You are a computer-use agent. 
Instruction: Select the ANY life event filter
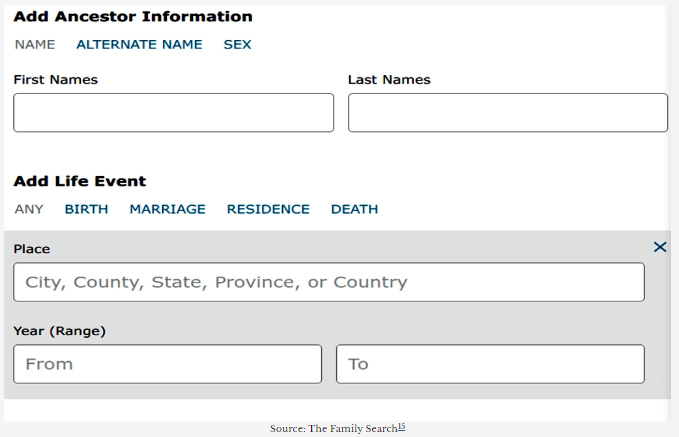(29, 210)
